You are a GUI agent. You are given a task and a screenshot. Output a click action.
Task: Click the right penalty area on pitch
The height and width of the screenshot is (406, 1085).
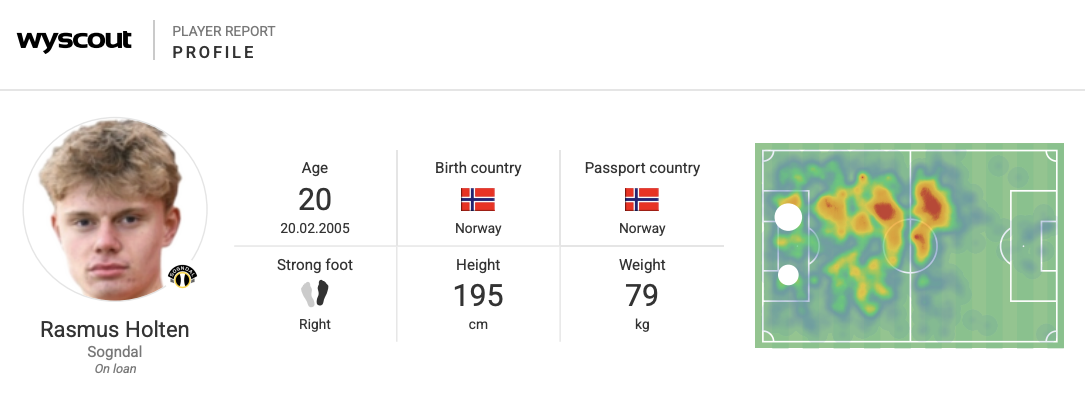click(1034, 246)
